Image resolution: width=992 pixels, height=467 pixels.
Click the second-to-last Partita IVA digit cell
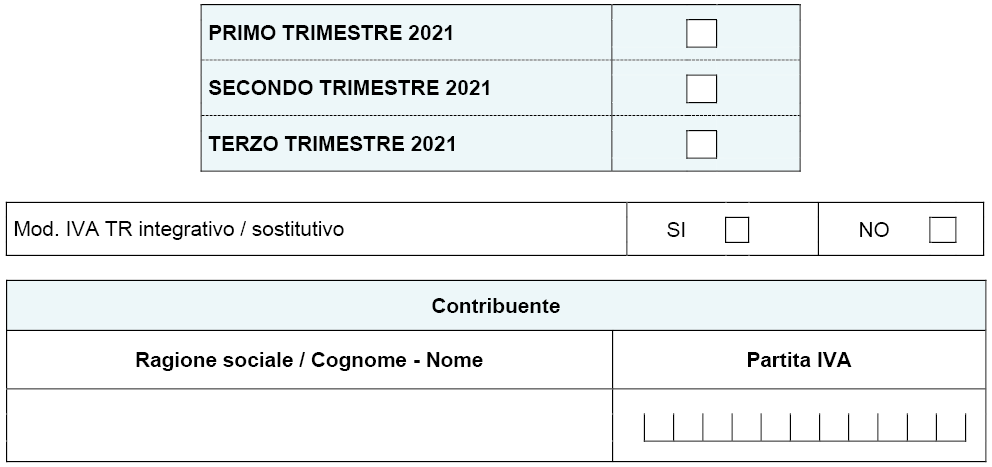coord(922,427)
